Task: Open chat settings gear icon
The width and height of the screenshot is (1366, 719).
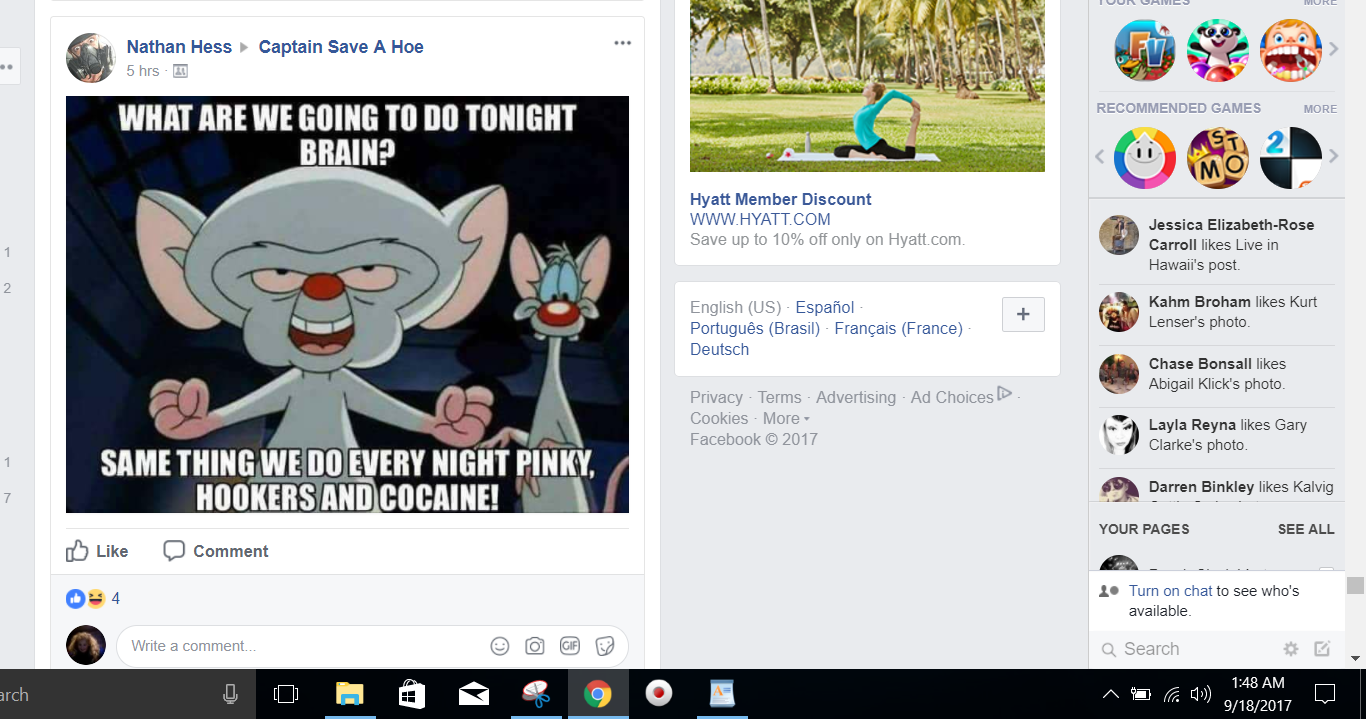Action: pos(1291,649)
